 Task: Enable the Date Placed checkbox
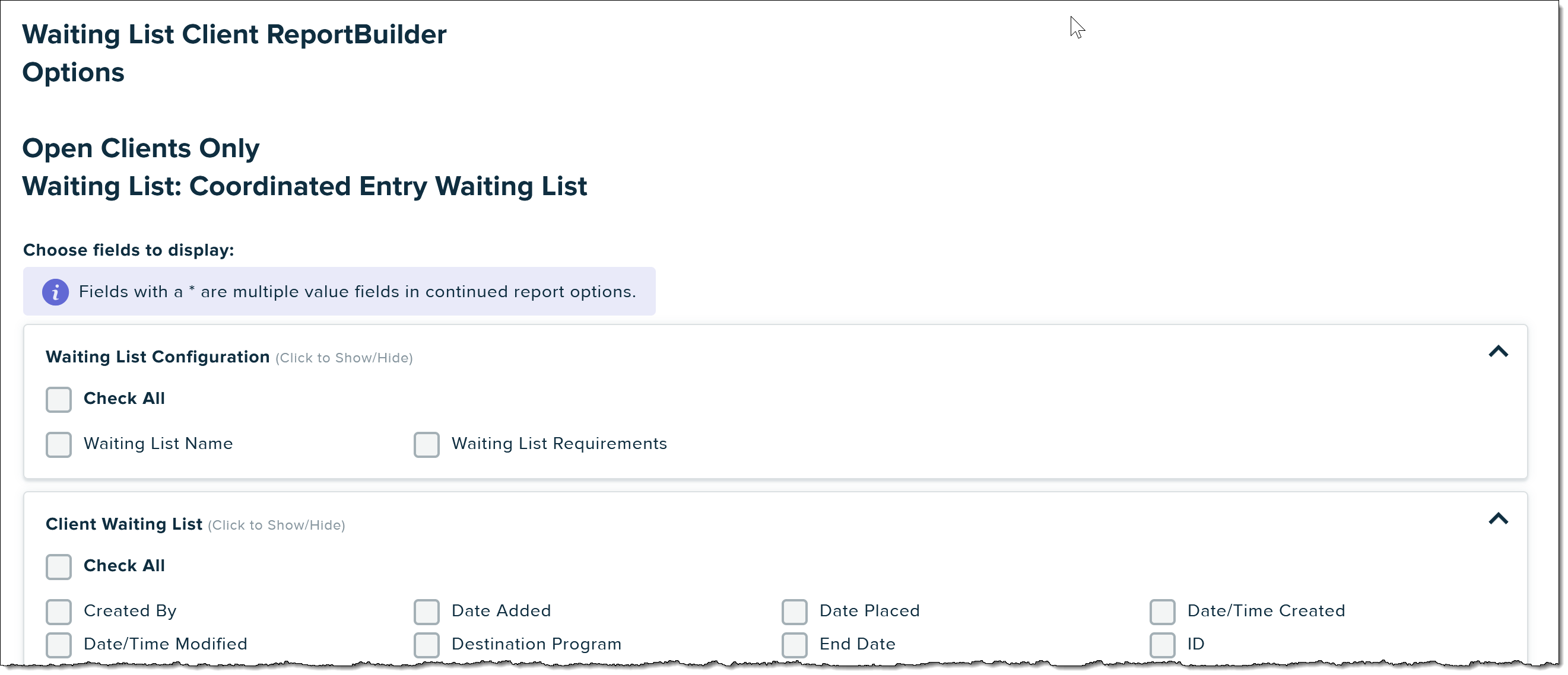[x=794, y=612]
